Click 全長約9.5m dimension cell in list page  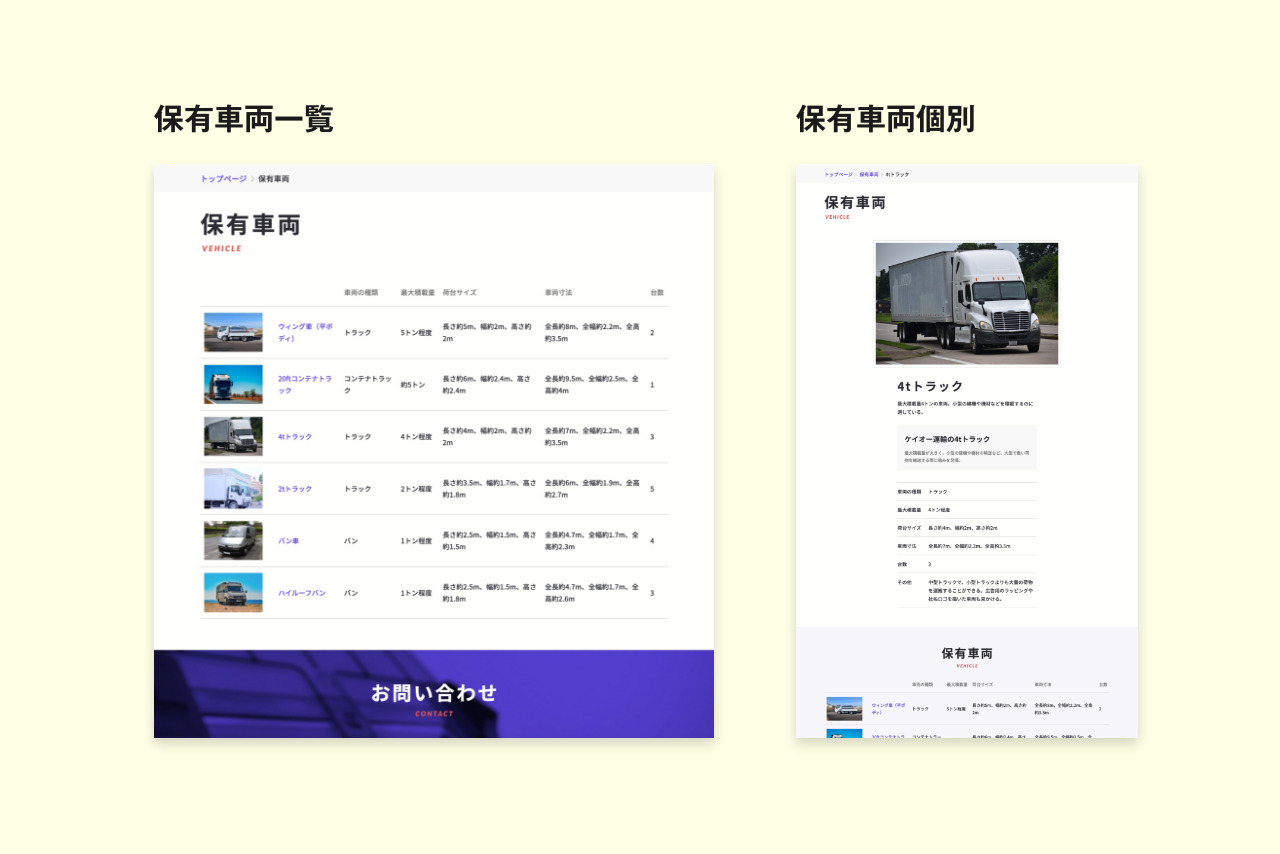click(592, 384)
